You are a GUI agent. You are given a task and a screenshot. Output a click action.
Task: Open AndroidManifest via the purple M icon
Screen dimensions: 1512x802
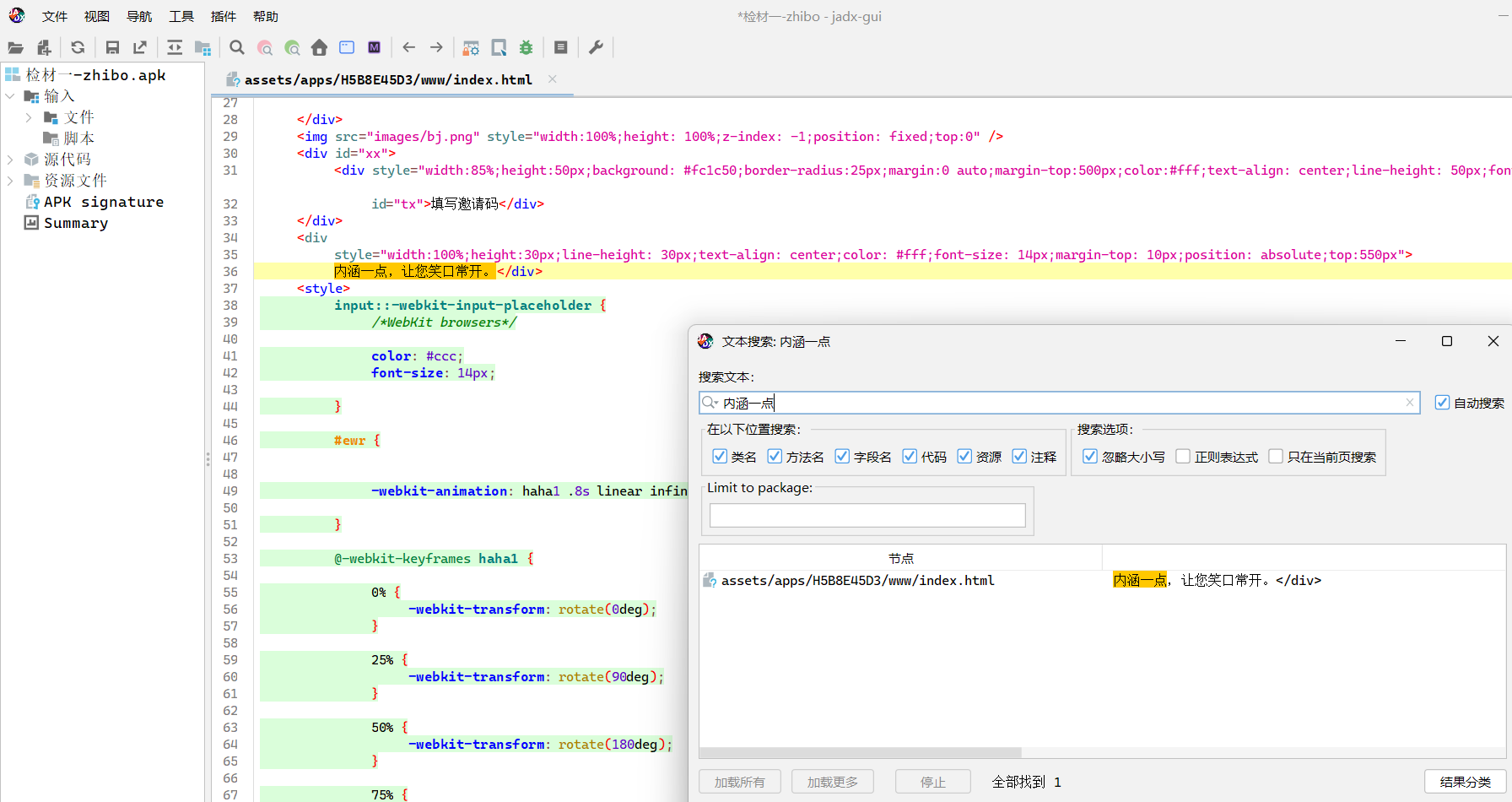point(374,47)
